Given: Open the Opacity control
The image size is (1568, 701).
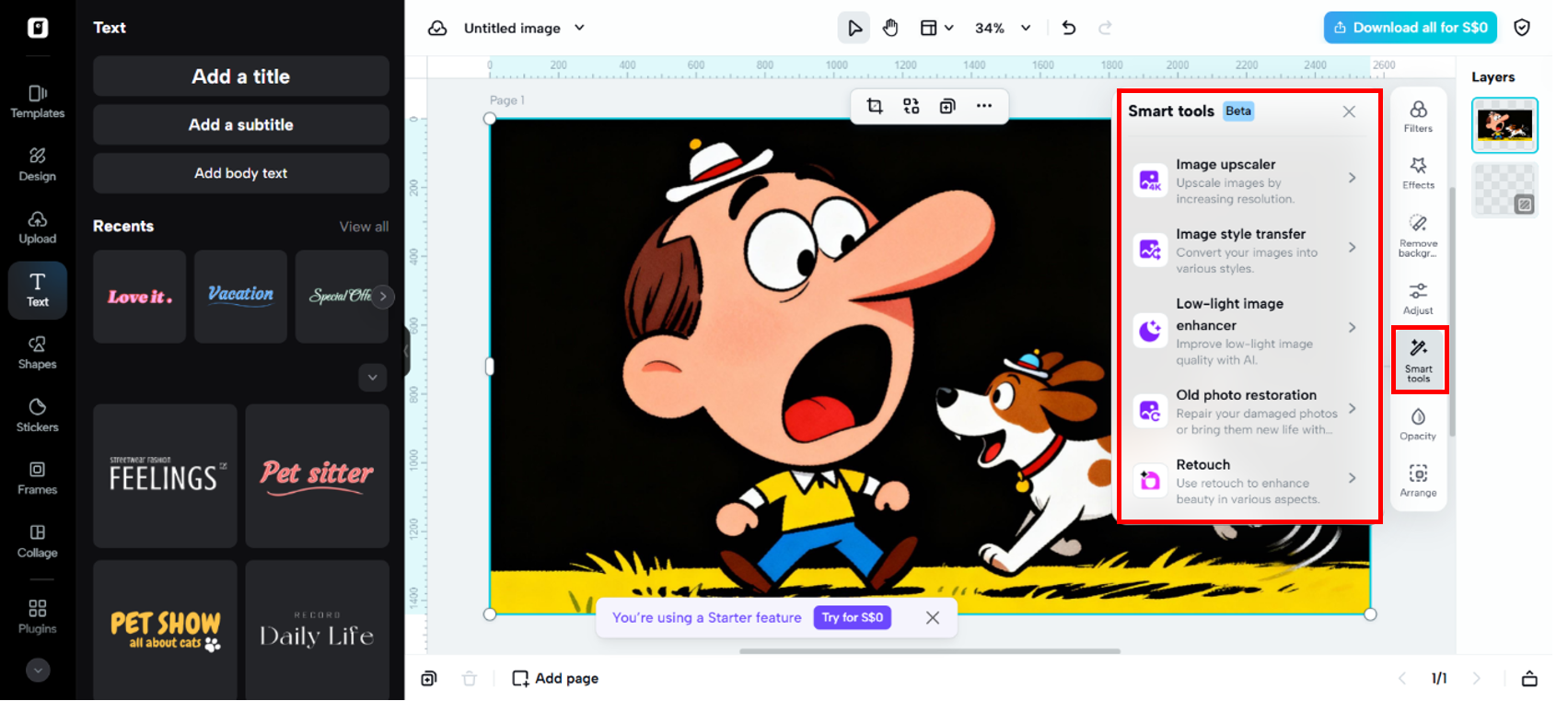Looking at the screenshot, I should 1419,425.
